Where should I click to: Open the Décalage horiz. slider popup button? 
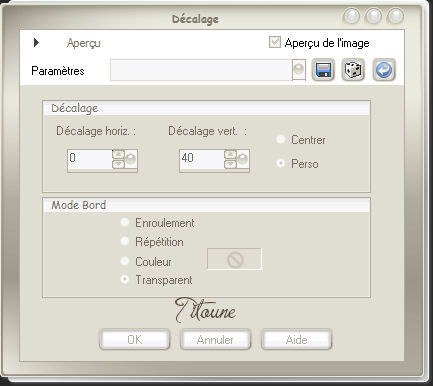coord(131,159)
